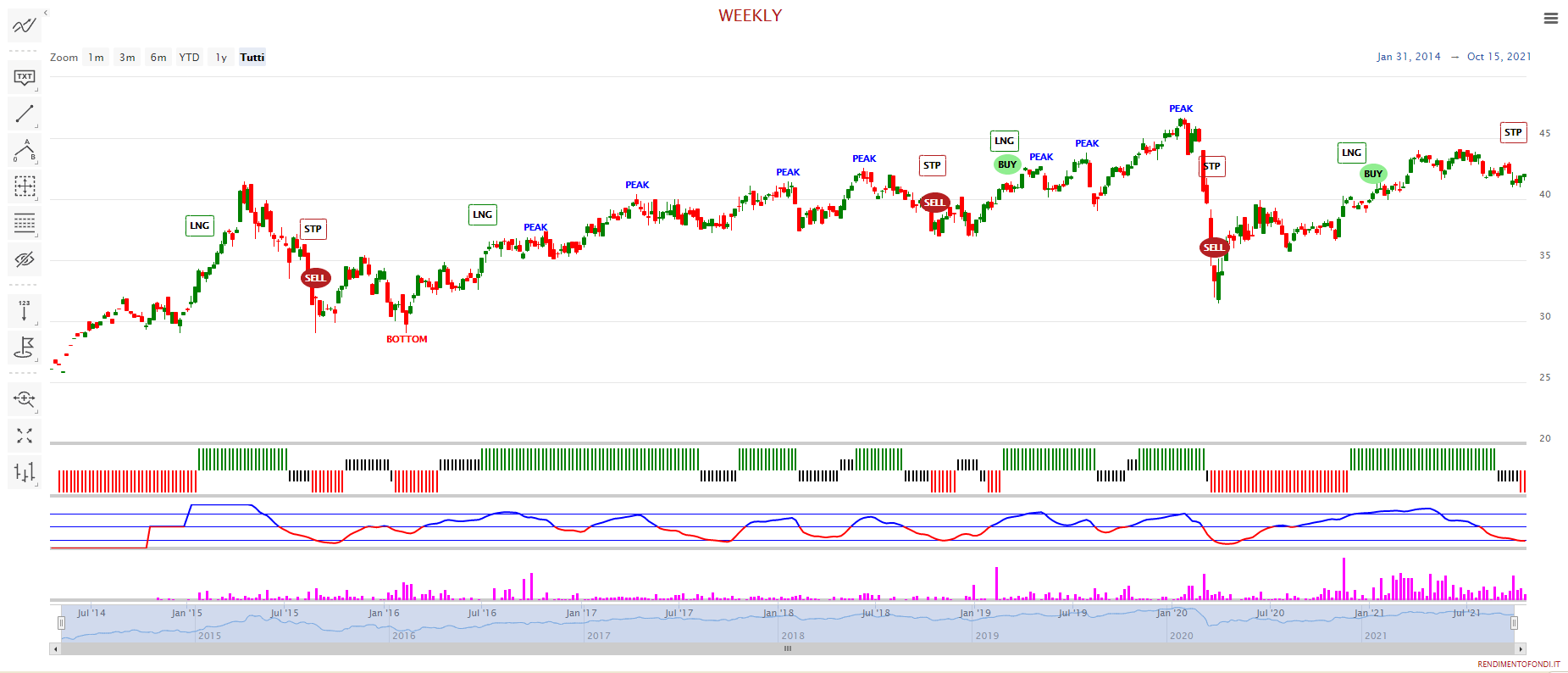Set zoom range to 1y
Screen dimensions: 1568x673
(x=221, y=58)
